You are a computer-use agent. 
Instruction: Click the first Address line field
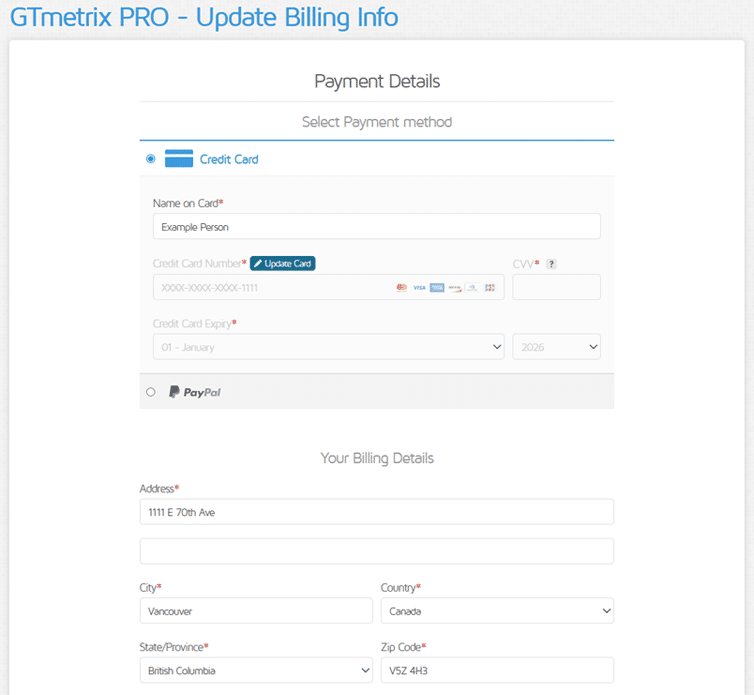377,512
